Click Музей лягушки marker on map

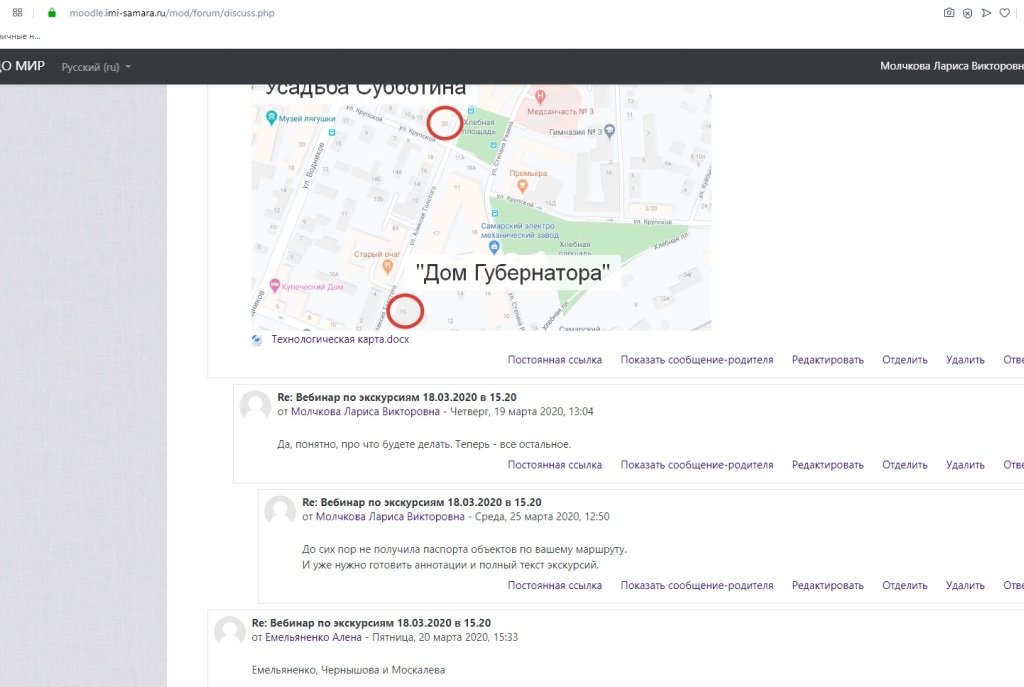click(272, 118)
